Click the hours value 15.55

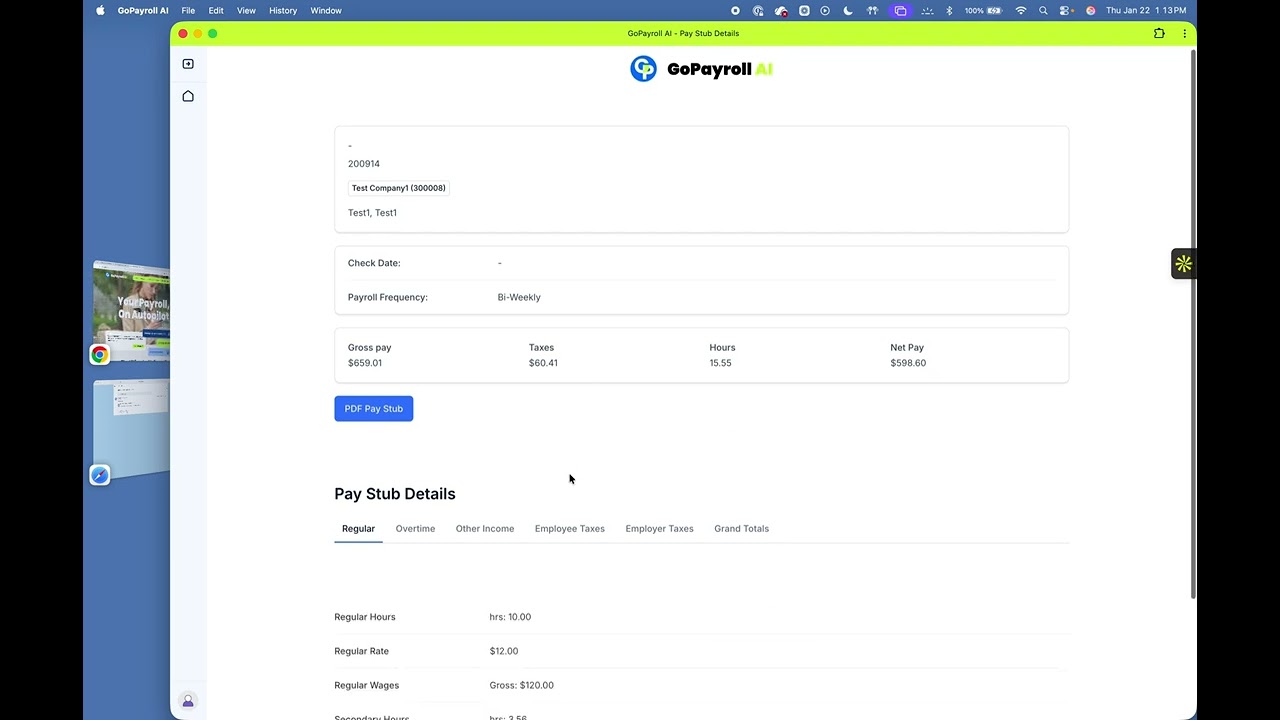720,363
